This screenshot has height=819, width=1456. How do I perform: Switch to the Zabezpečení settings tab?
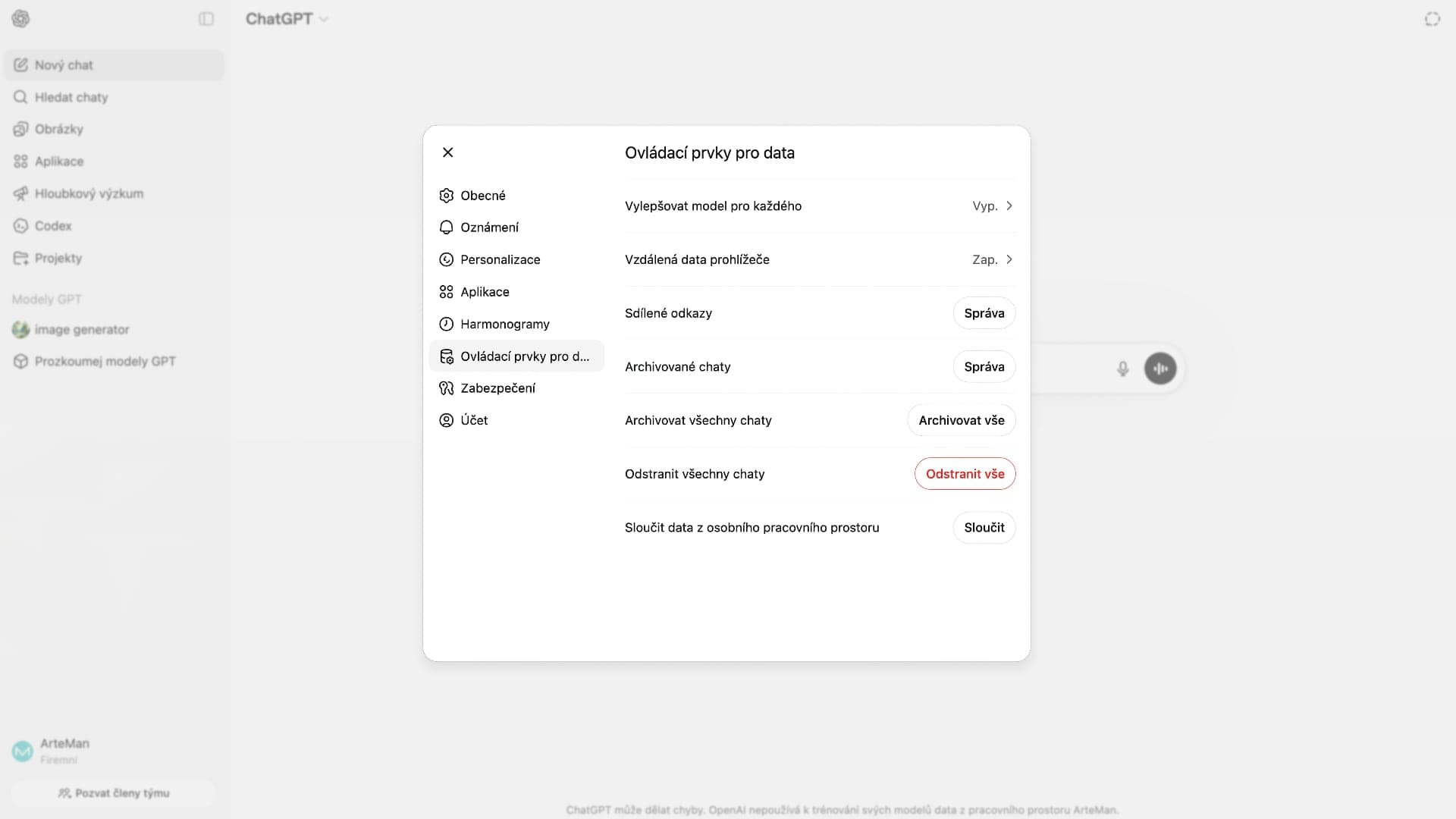(x=497, y=388)
